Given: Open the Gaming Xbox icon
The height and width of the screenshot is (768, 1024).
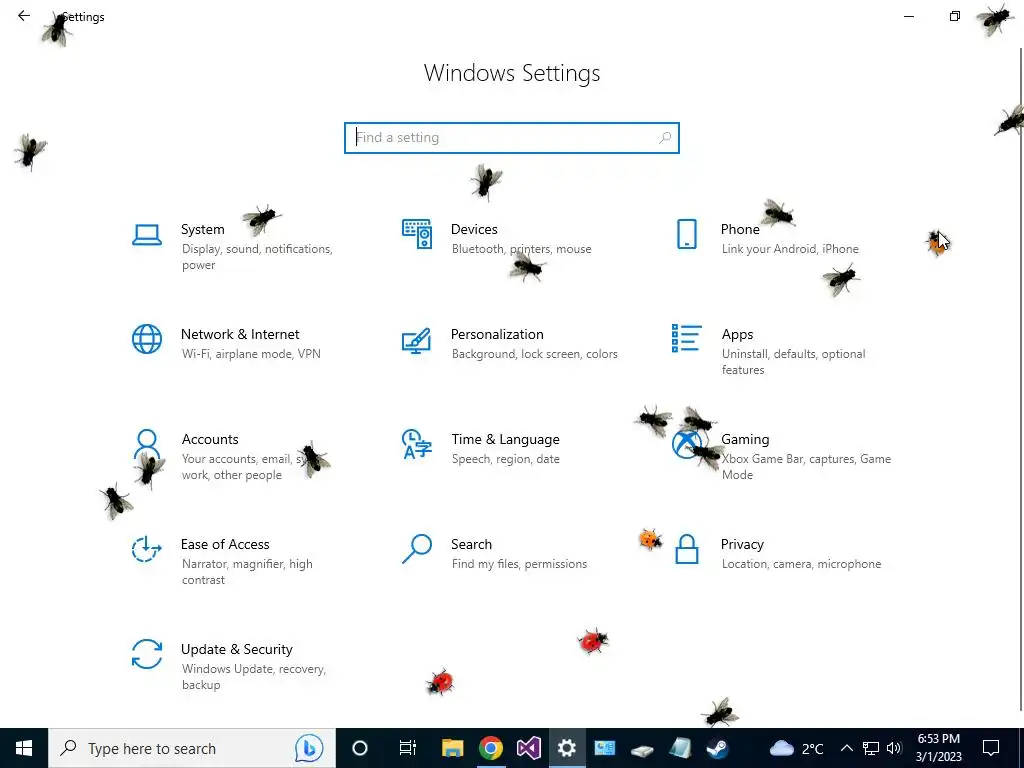Looking at the screenshot, I should coord(686,444).
